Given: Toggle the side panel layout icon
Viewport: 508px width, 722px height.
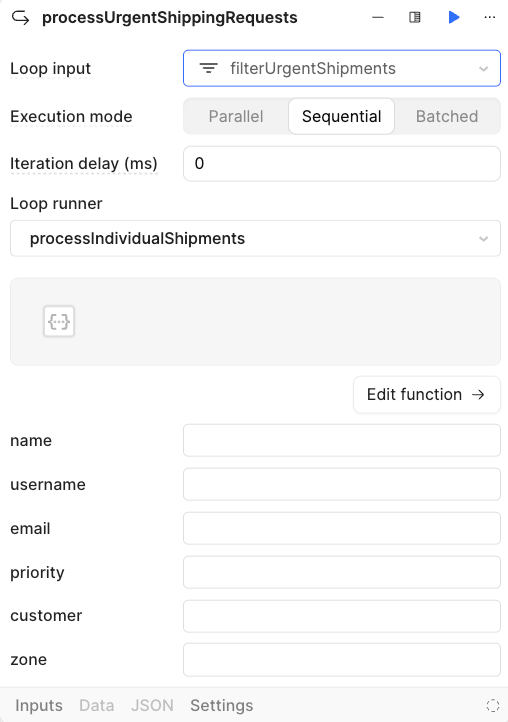Looking at the screenshot, I should 415,17.
